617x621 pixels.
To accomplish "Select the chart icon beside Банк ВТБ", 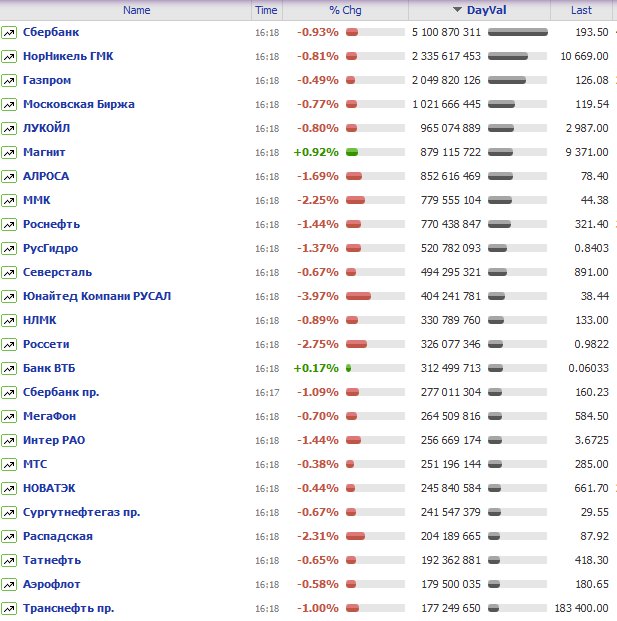I will [9, 368].
